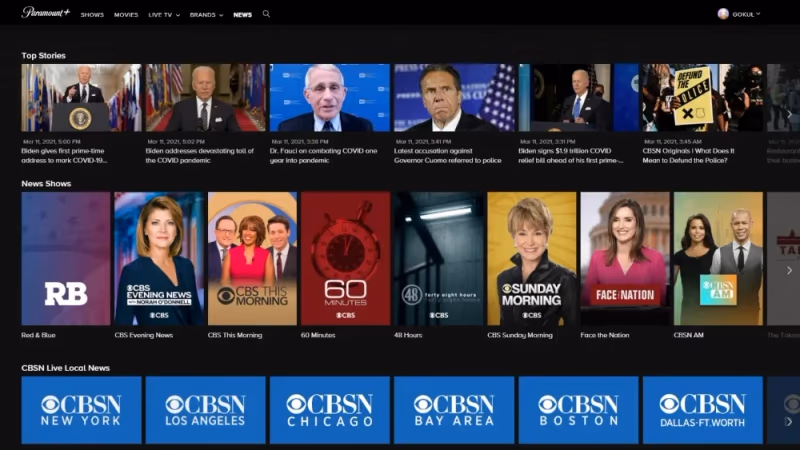Viewport: 800px width, 450px height.
Task: Open the CBS This Morning poster
Action: point(252,258)
